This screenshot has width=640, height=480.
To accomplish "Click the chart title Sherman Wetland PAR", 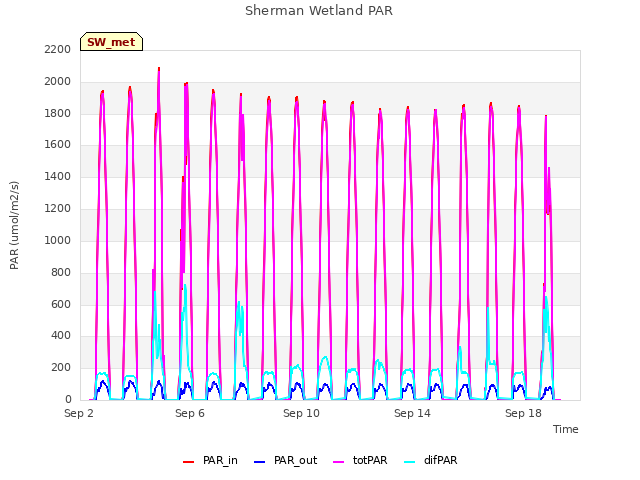I will pyautogui.click(x=319, y=10).
